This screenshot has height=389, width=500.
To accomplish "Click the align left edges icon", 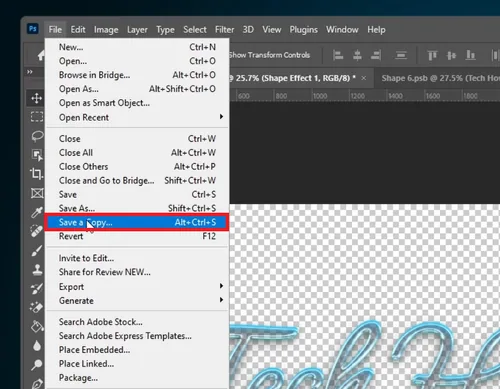I will coord(338,55).
